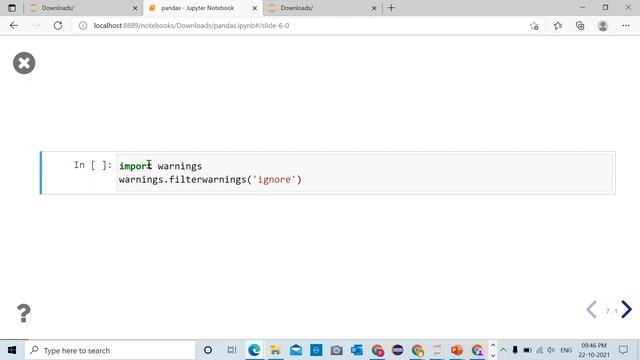Image resolution: width=640 pixels, height=360 pixels.
Task: Exit the slideshow with the X icon
Action: (x=24, y=63)
